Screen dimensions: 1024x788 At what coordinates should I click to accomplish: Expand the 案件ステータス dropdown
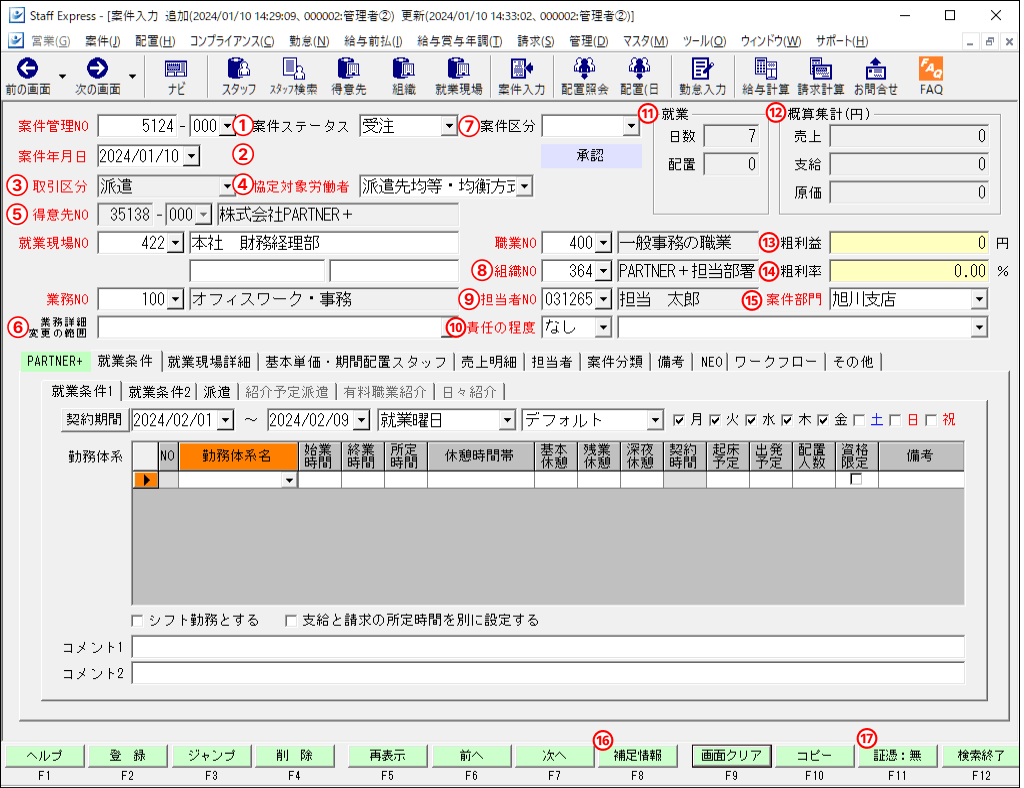[x=449, y=126]
